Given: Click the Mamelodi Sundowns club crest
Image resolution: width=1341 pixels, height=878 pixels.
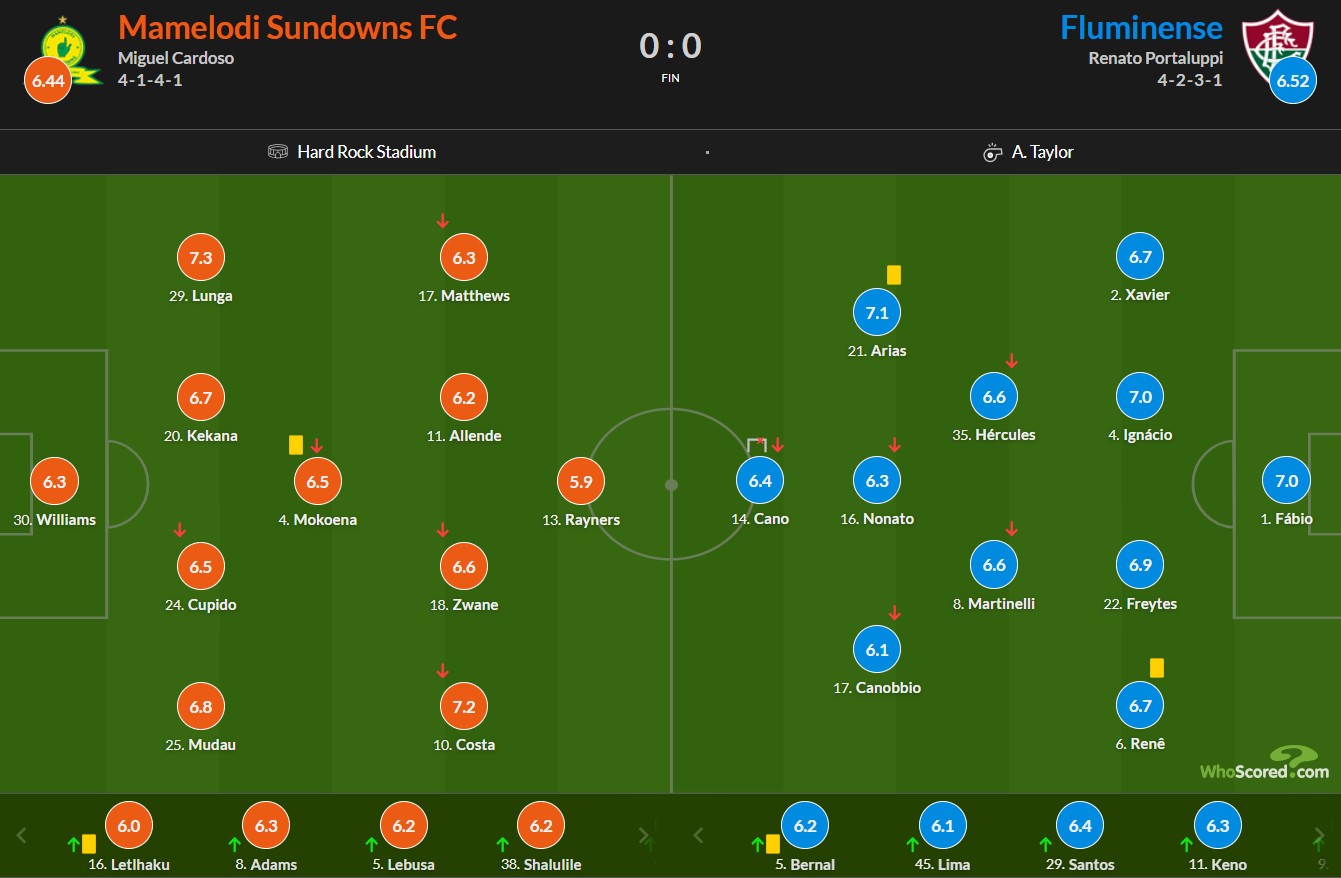Looking at the screenshot, I should [x=68, y=50].
